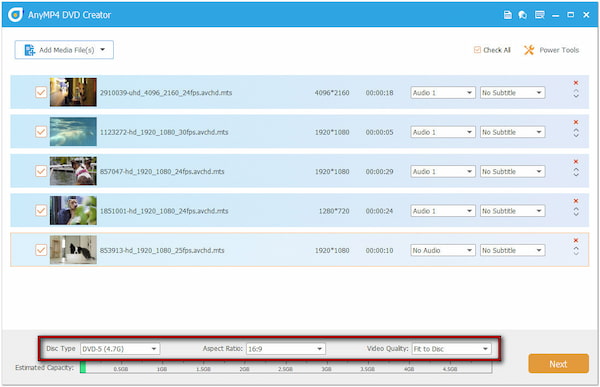Open Audio dropdown for 1123272-hd file

(443, 132)
